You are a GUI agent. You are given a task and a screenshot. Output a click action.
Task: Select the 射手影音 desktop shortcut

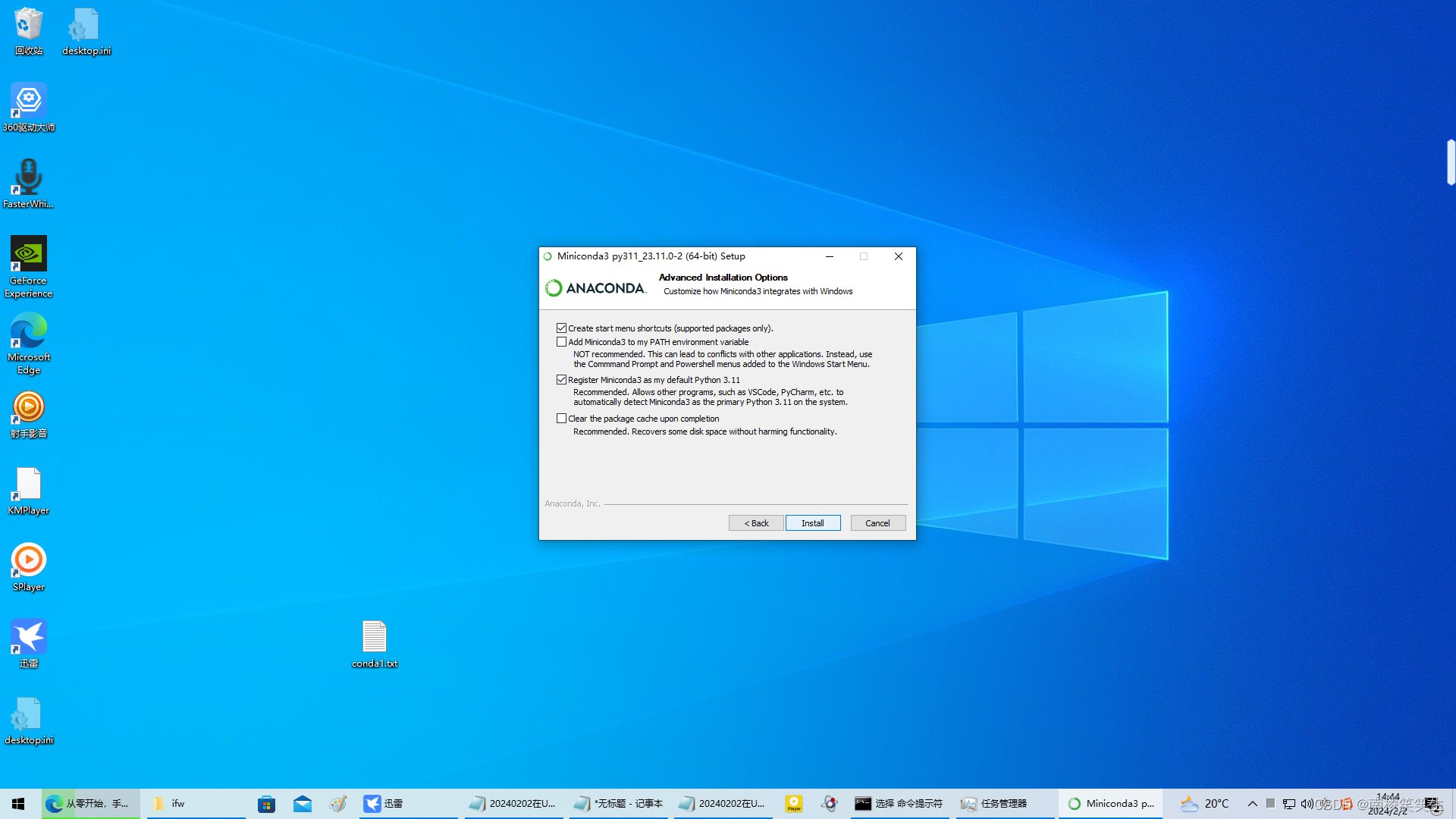pos(29,415)
